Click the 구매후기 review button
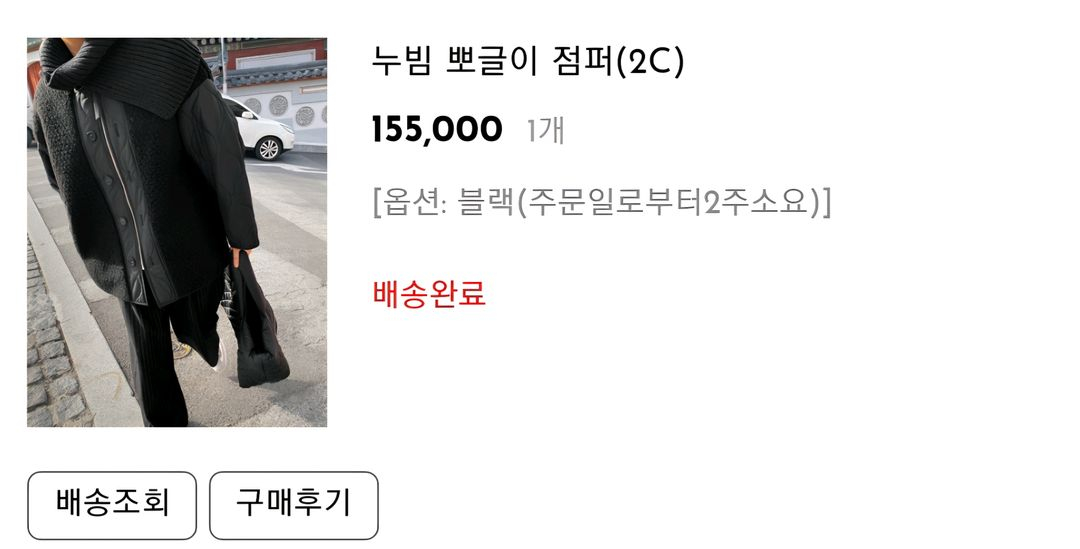Screen dimensions: 1080x549 [293, 505]
